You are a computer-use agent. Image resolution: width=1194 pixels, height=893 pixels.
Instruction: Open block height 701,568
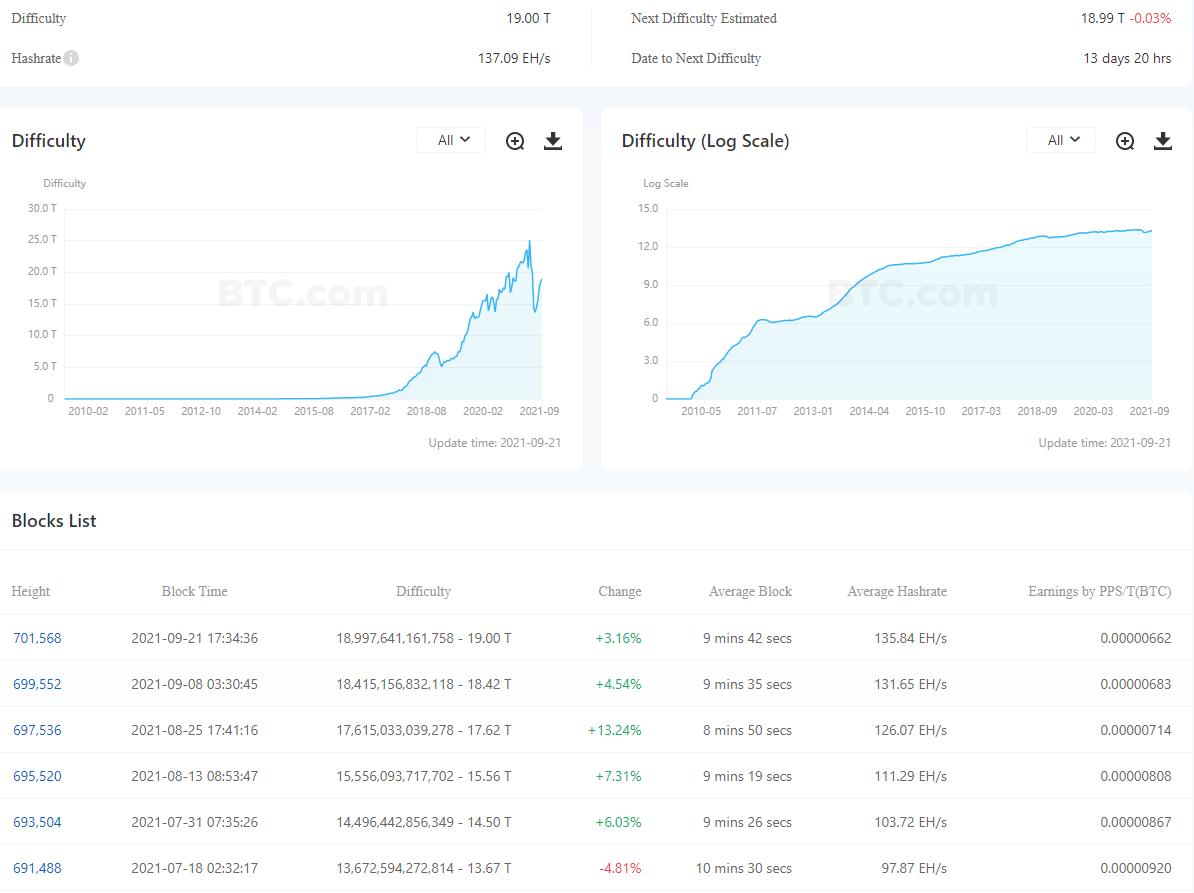[36, 638]
